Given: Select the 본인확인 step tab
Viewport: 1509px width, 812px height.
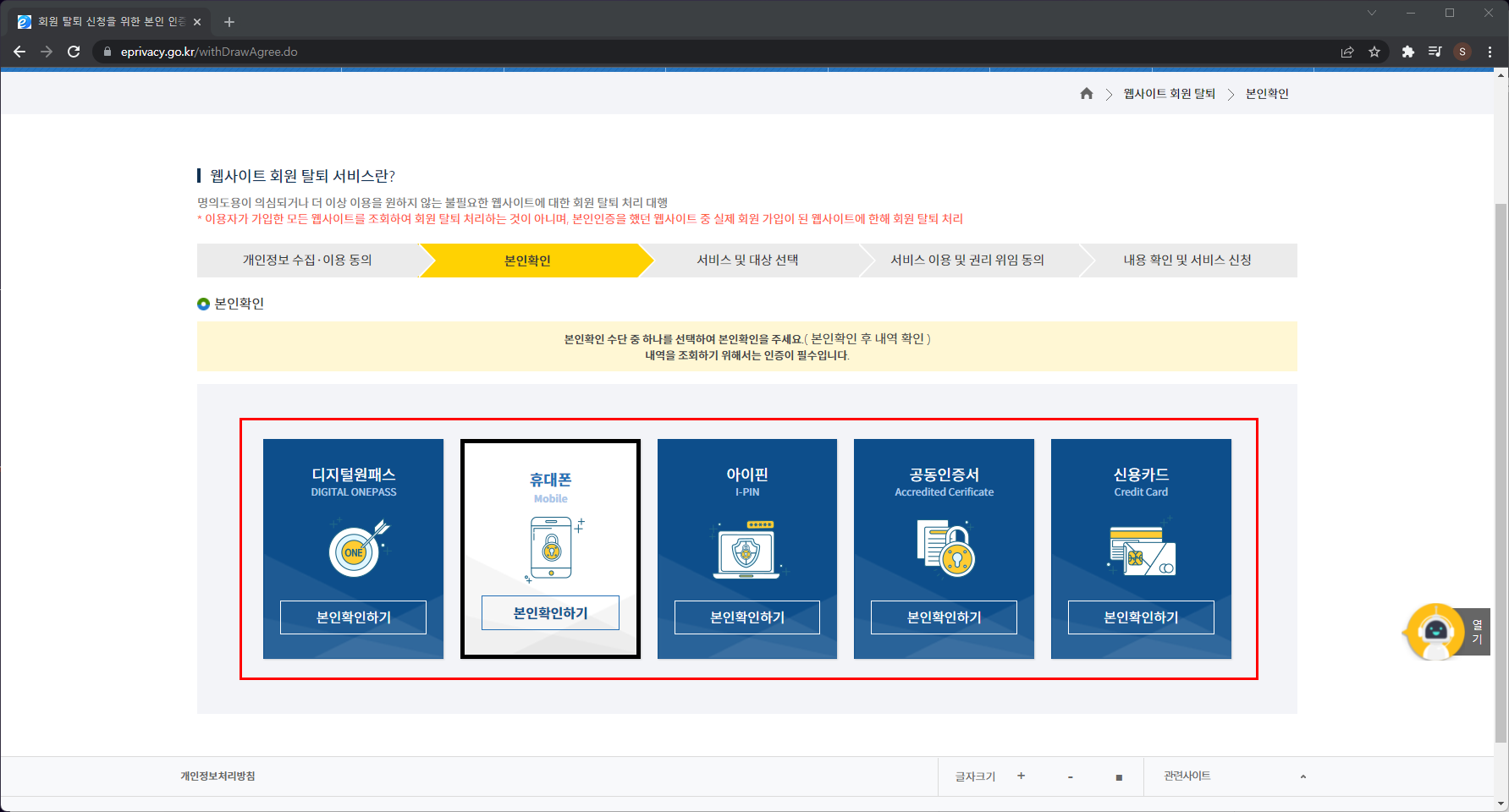Looking at the screenshot, I should (x=527, y=261).
